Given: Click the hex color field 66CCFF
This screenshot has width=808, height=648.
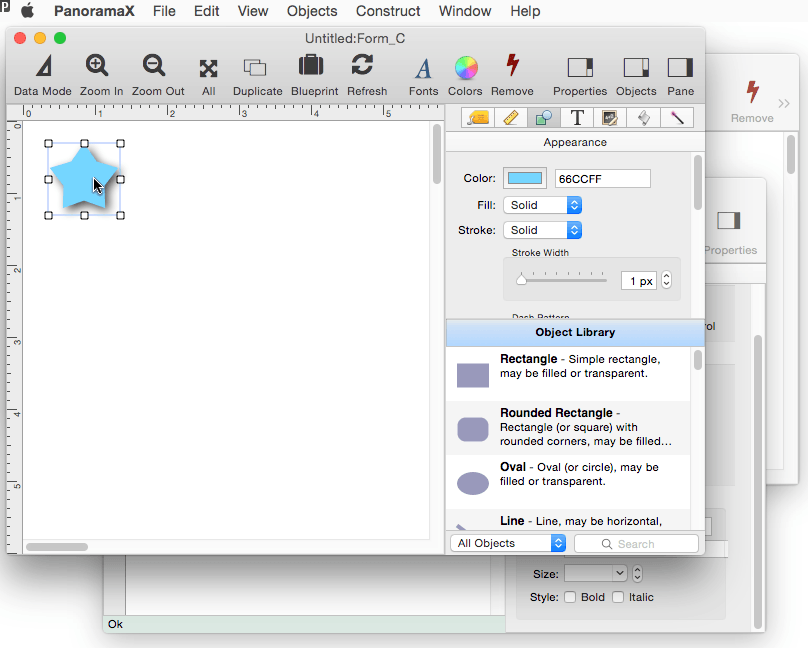Looking at the screenshot, I should click(x=602, y=179).
